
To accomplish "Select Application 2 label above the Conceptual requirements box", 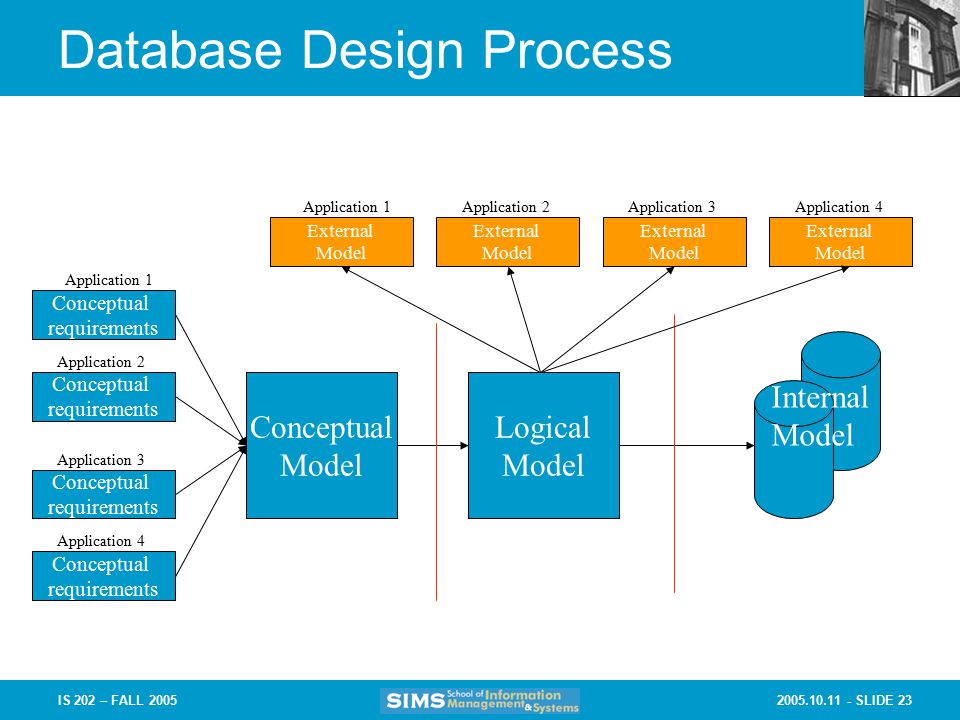I will pyautogui.click(x=101, y=362).
